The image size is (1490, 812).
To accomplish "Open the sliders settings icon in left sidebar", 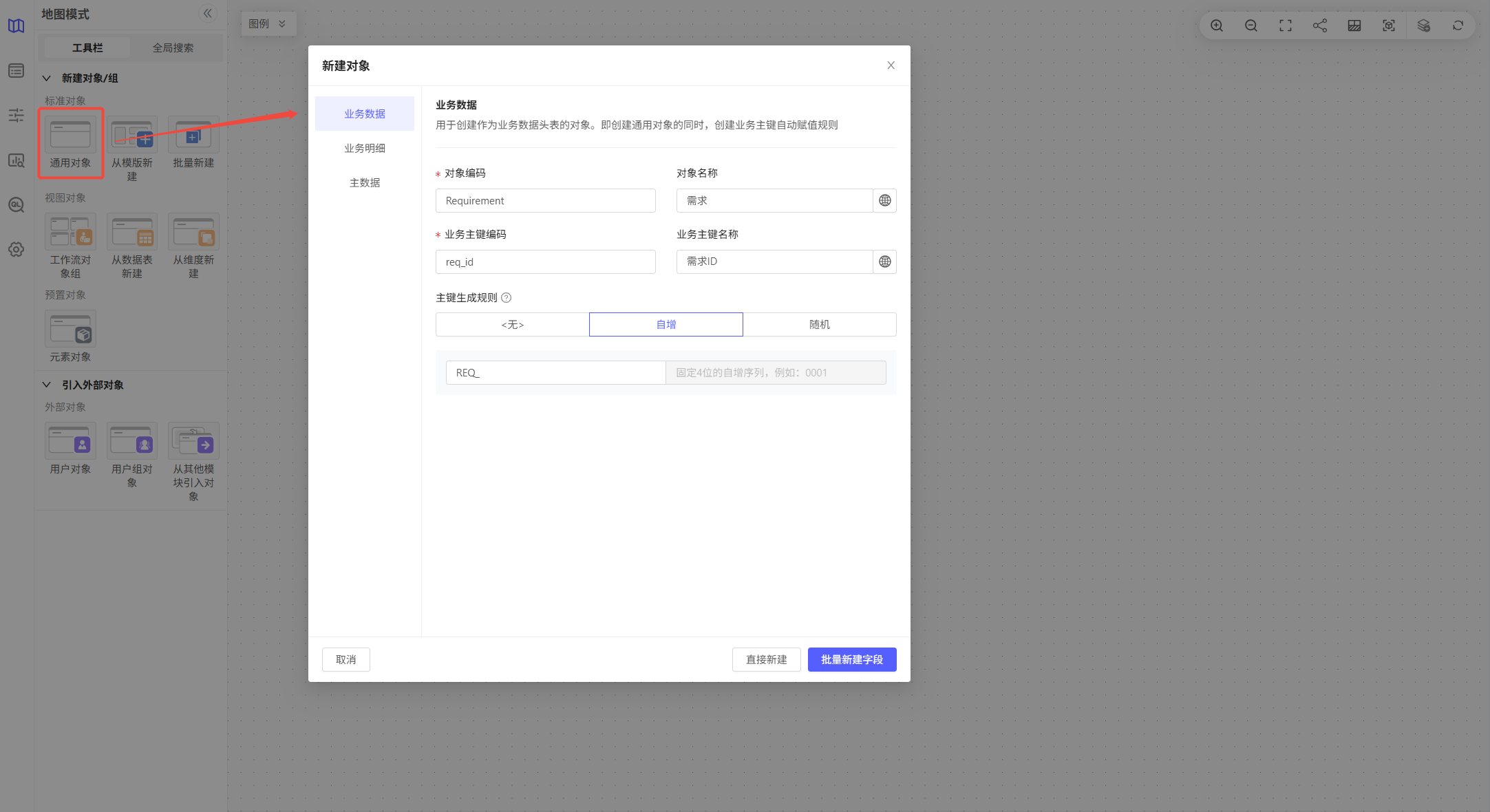I will pos(17,115).
